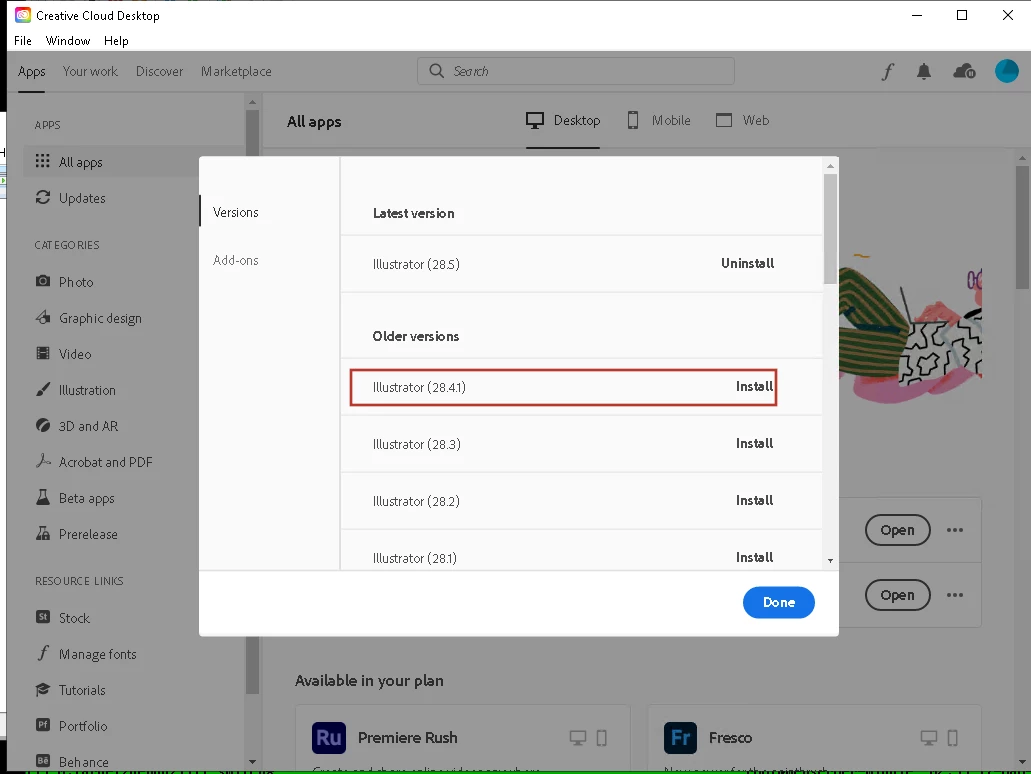Click the Fresco app icon
Viewport: 1031px width, 774px height.
point(681,737)
